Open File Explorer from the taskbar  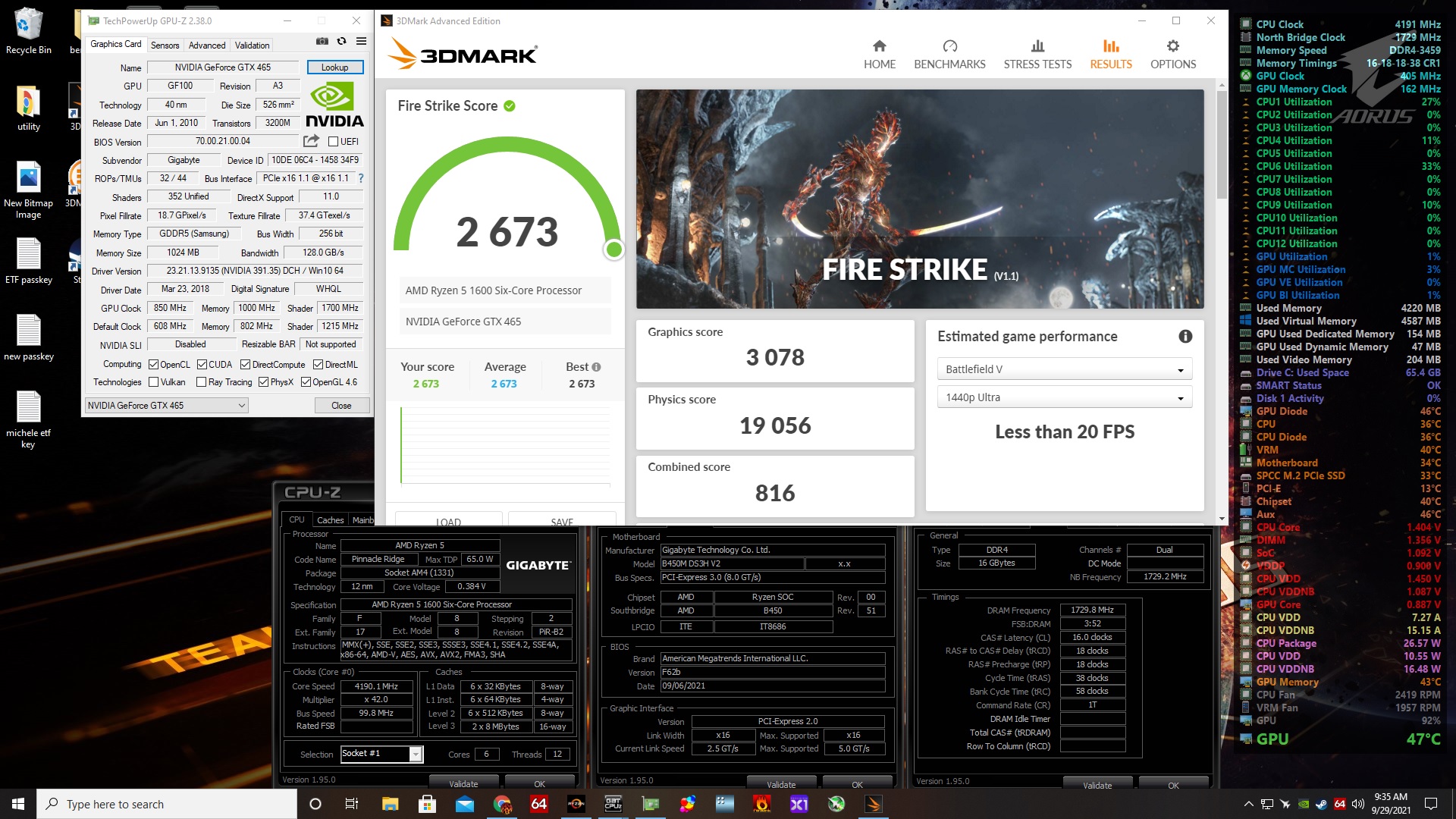point(390,804)
